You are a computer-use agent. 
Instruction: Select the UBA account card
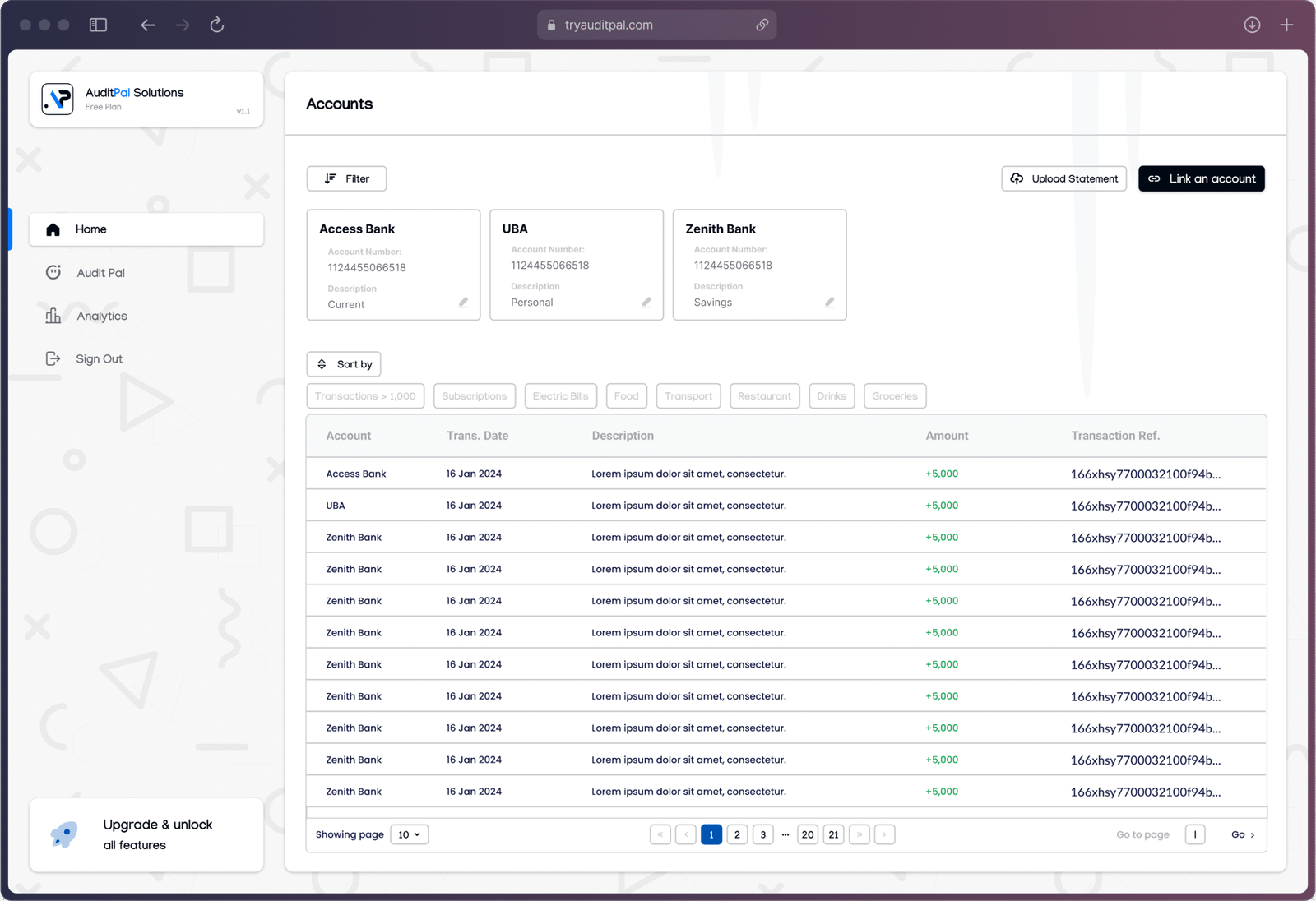pos(577,265)
